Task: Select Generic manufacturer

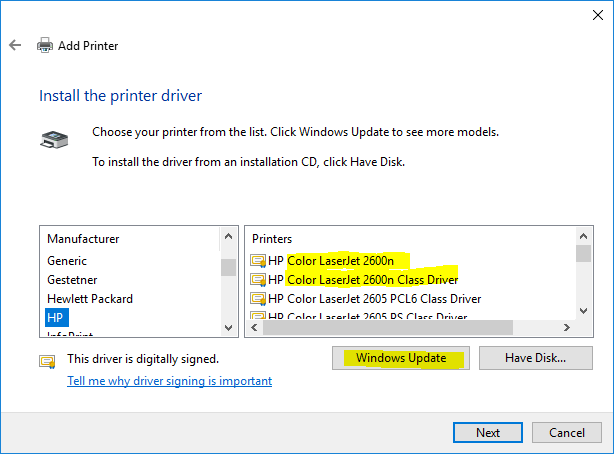Action: (x=67, y=261)
